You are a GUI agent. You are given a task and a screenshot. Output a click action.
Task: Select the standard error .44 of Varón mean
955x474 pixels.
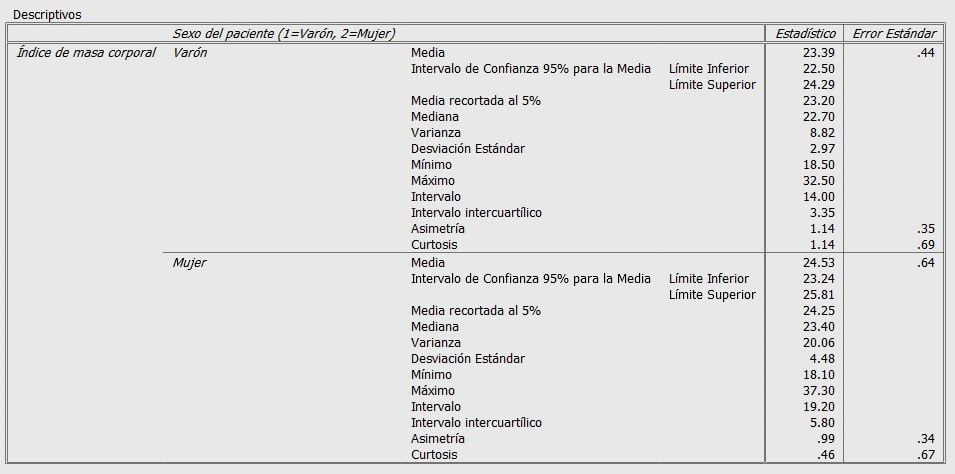coord(925,52)
